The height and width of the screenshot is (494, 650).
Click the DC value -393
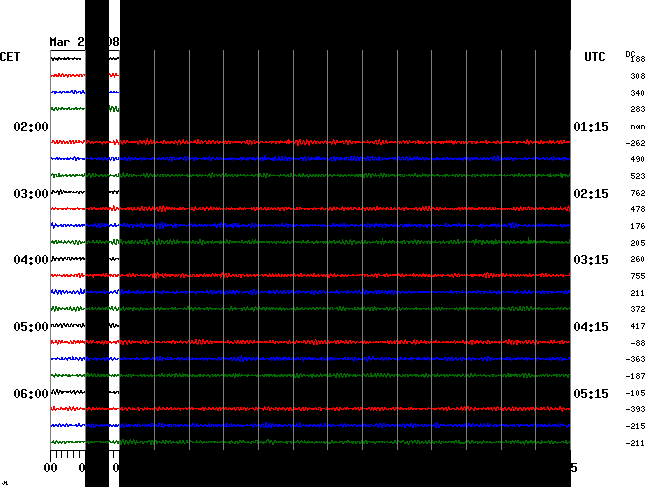pyautogui.click(x=635, y=409)
